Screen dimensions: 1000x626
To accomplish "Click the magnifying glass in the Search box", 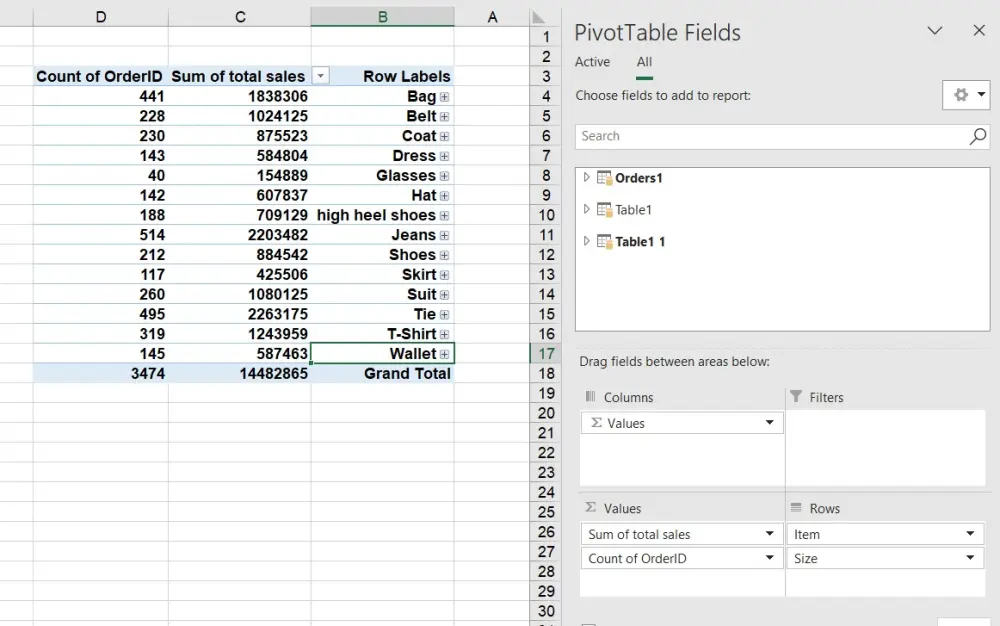I will pos(978,136).
